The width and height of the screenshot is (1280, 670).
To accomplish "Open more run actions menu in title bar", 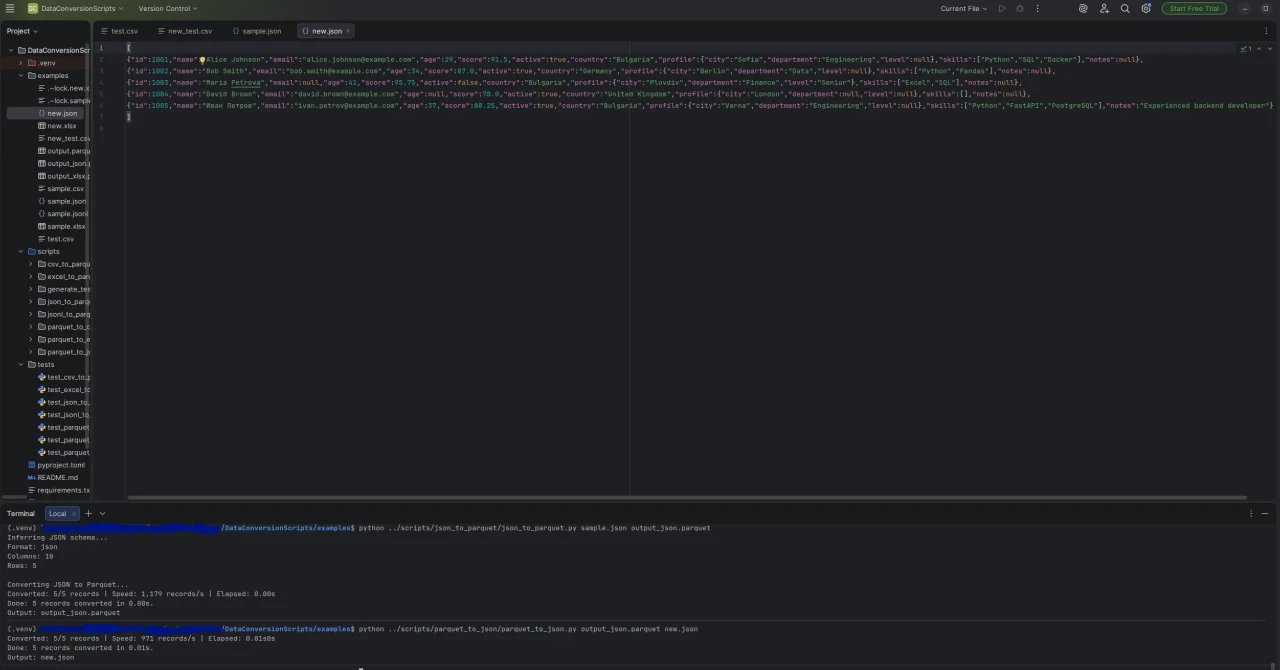I will (x=1037, y=8).
